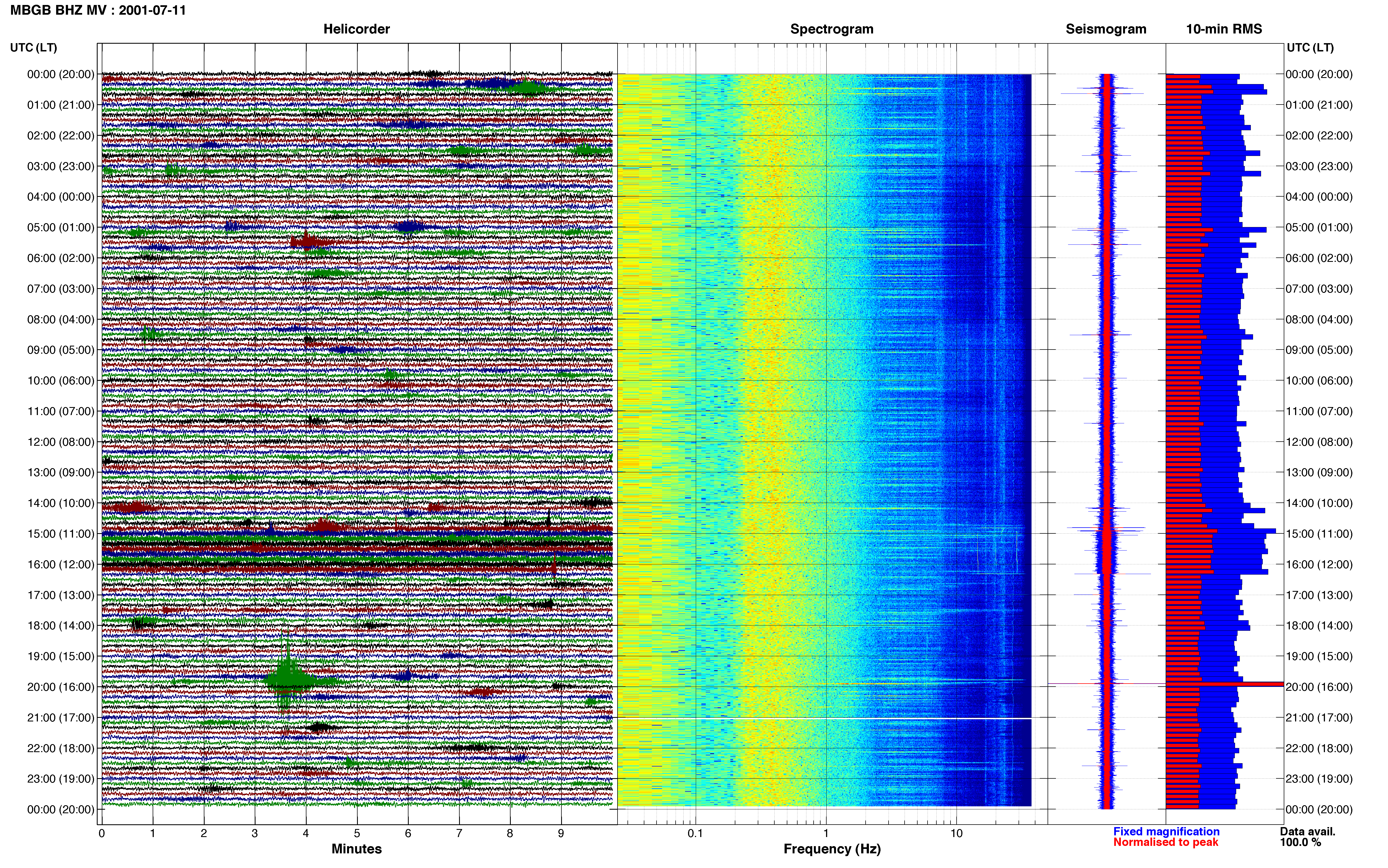Click the blue RMS peak bar near 15:00
Image resolution: width=1388 pixels, height=868 pixels.
1220,531
